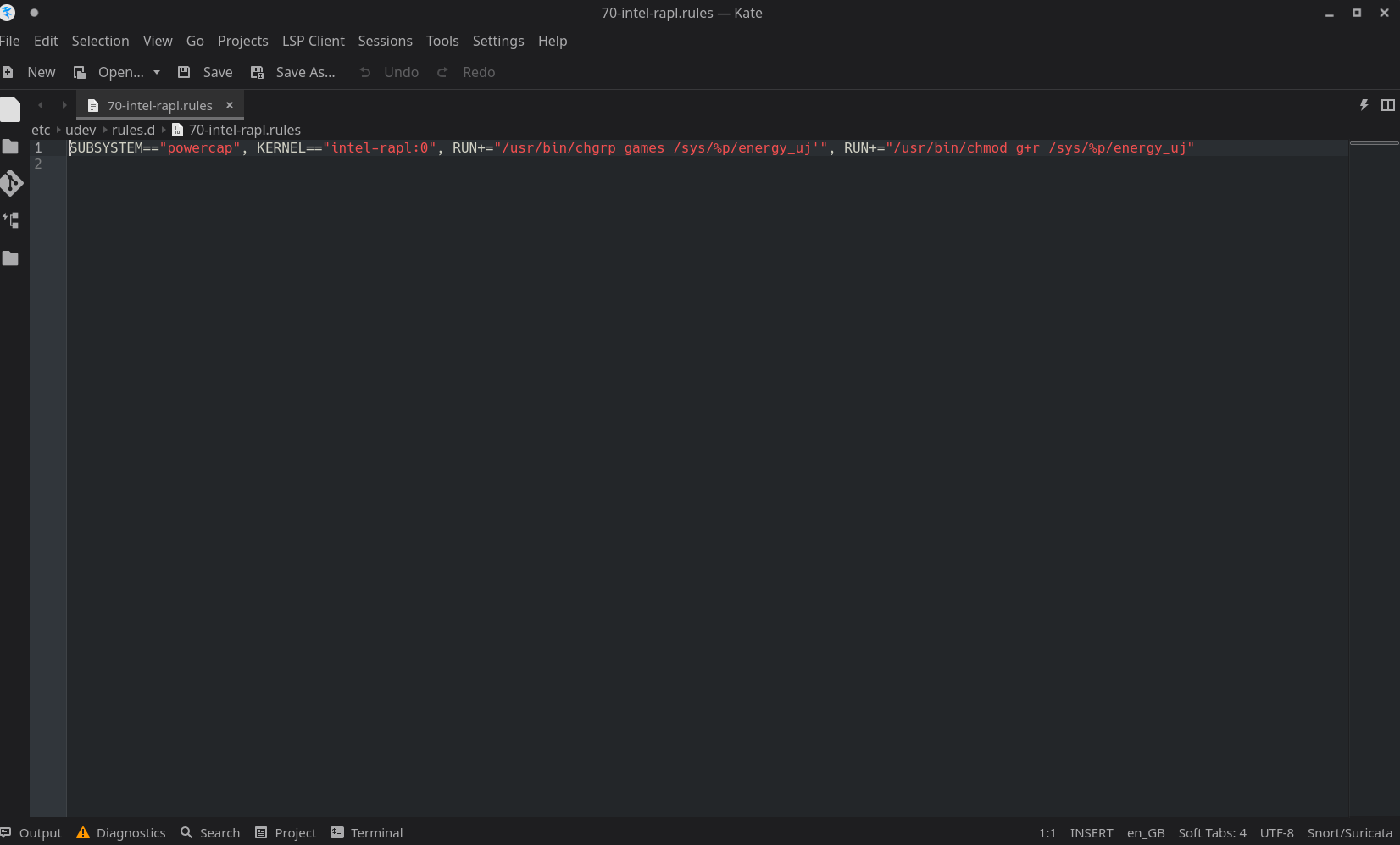This screenshot has height=845, width=1400.
Task: Expand the udev breadcrumb folder
Action: [81, 130]
